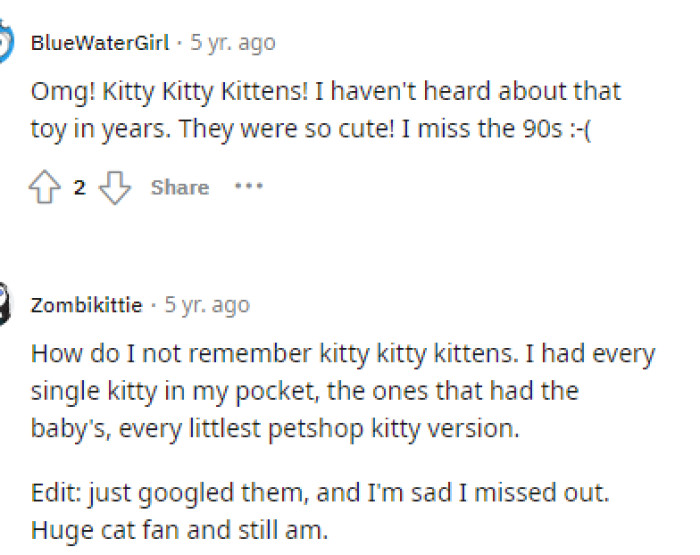
Task: Click Zombikittie's avatar icon
Action: [x=4, y=305]
